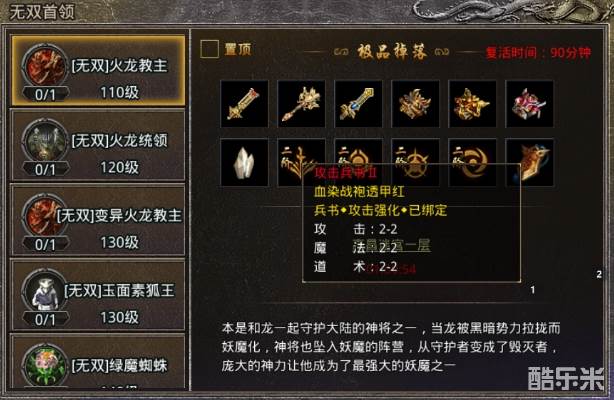Click the blue-gem sword drop icon
Screen dimensions: 614x400
pos(358,104)
